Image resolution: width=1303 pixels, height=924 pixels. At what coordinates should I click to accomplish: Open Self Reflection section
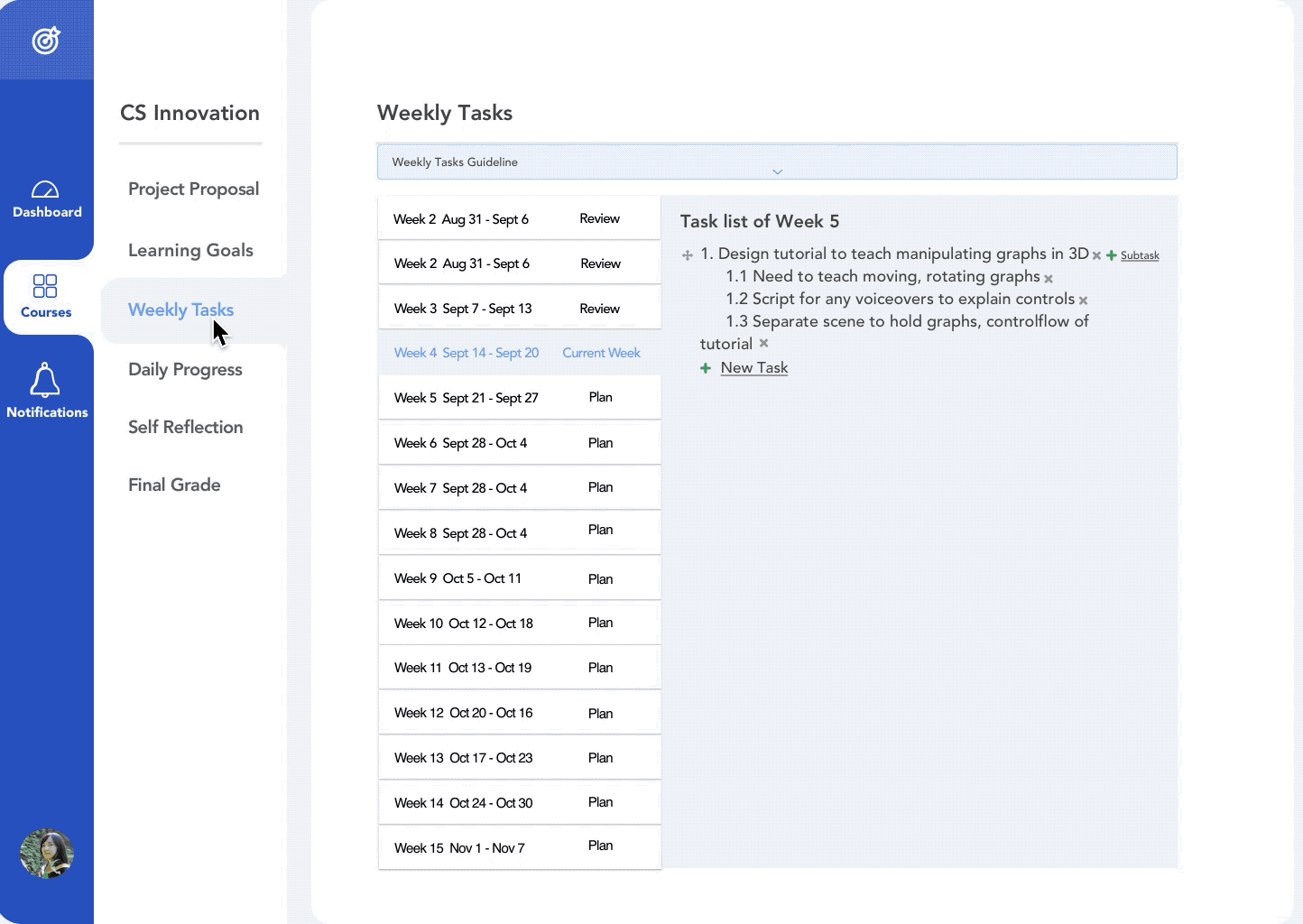(185, 427)
